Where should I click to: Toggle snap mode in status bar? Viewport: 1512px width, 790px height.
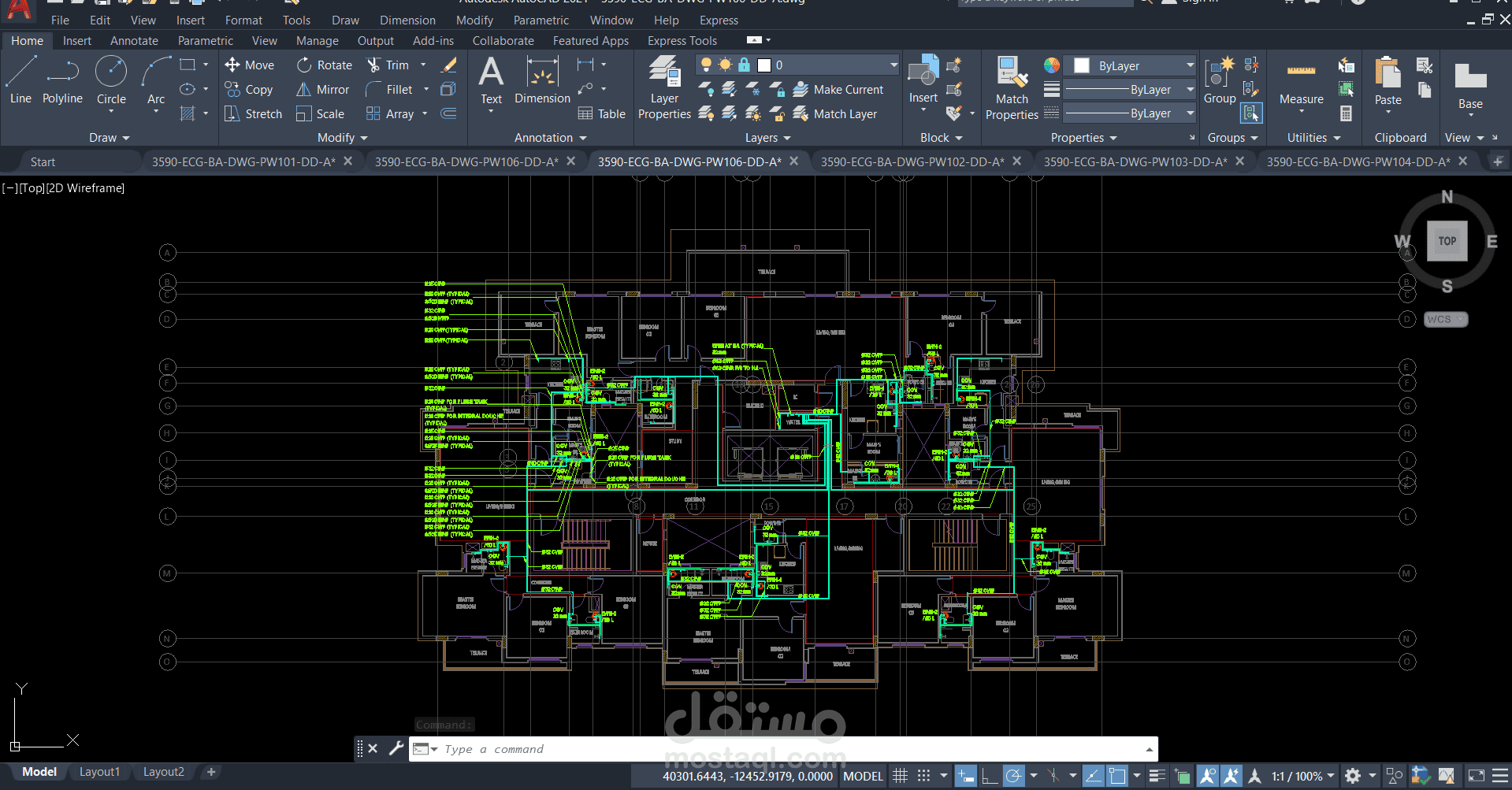[923, 776]
